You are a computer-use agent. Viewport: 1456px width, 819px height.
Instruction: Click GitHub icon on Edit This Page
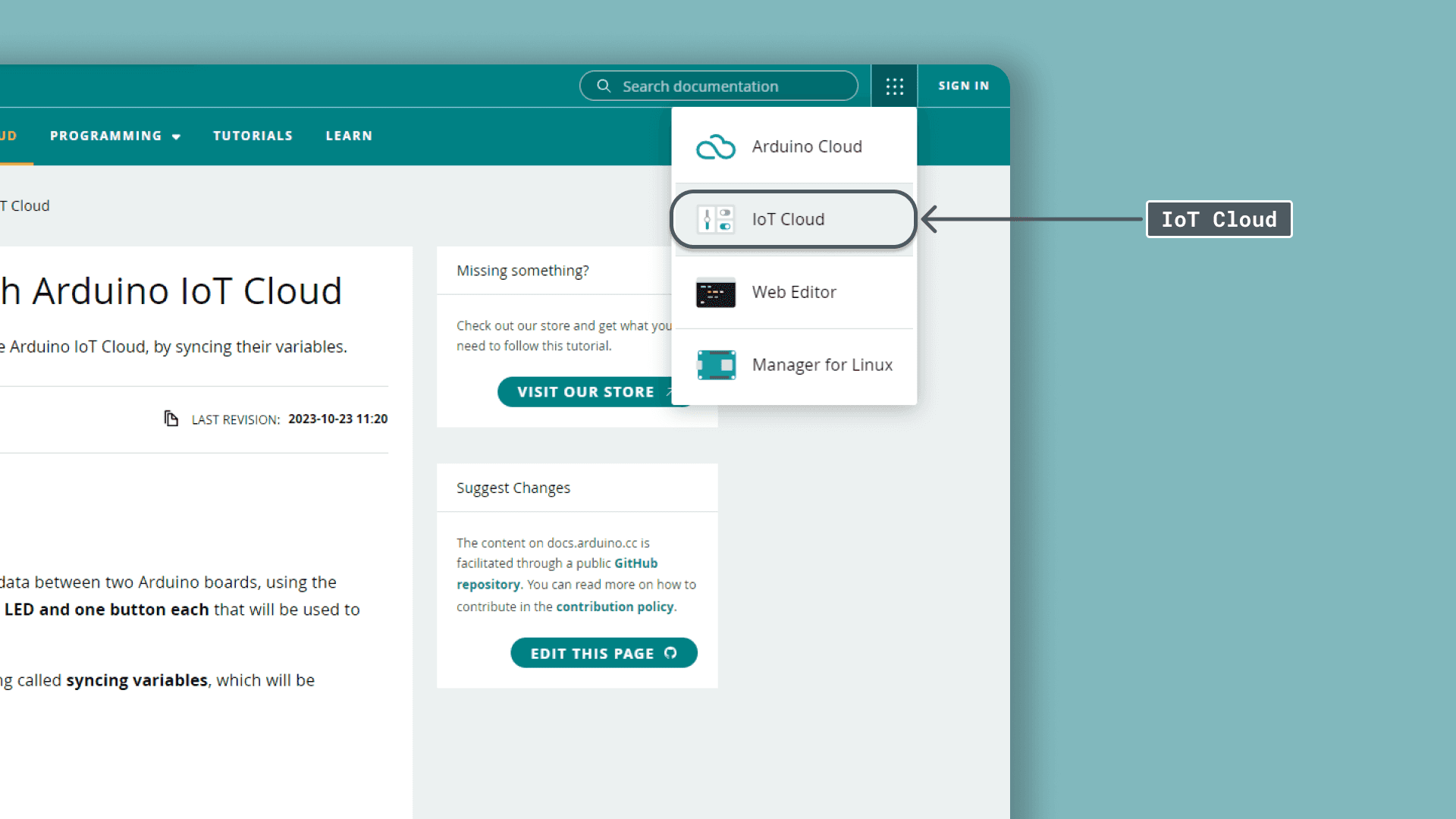tap(670, 653)
